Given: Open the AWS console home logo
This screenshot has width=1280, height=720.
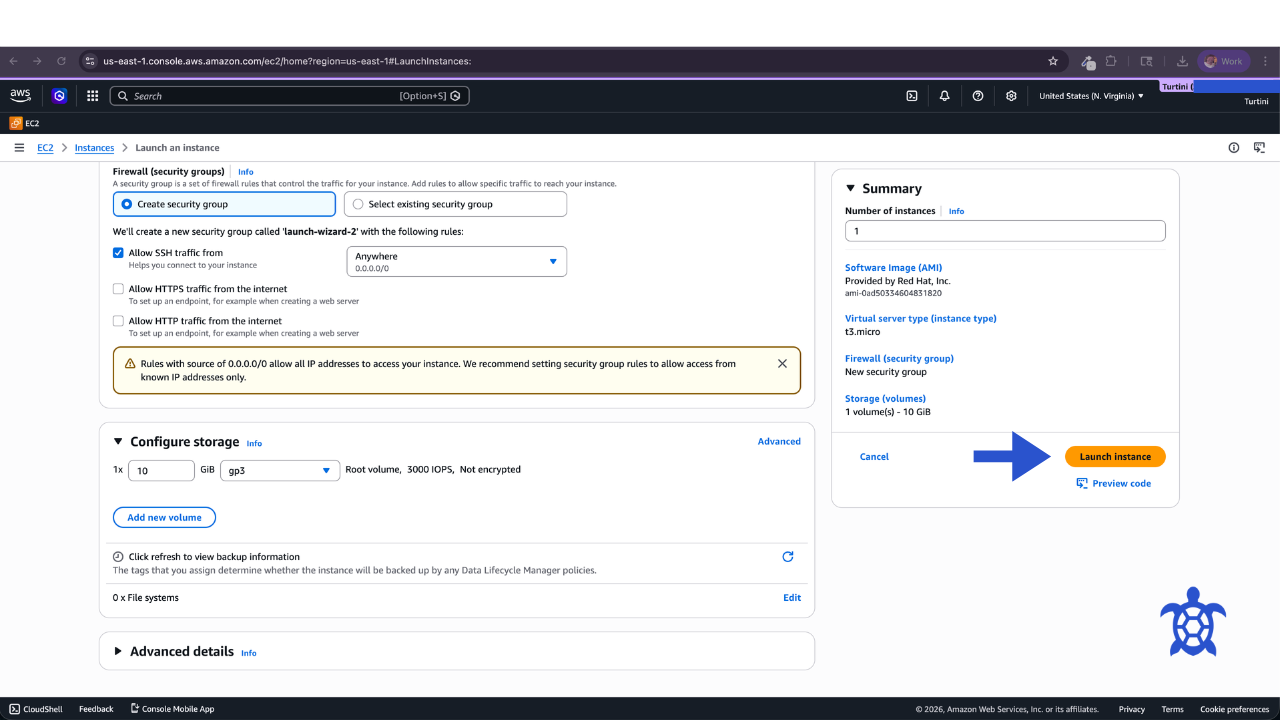Looking at the screenshot, I should pos(20,95).
